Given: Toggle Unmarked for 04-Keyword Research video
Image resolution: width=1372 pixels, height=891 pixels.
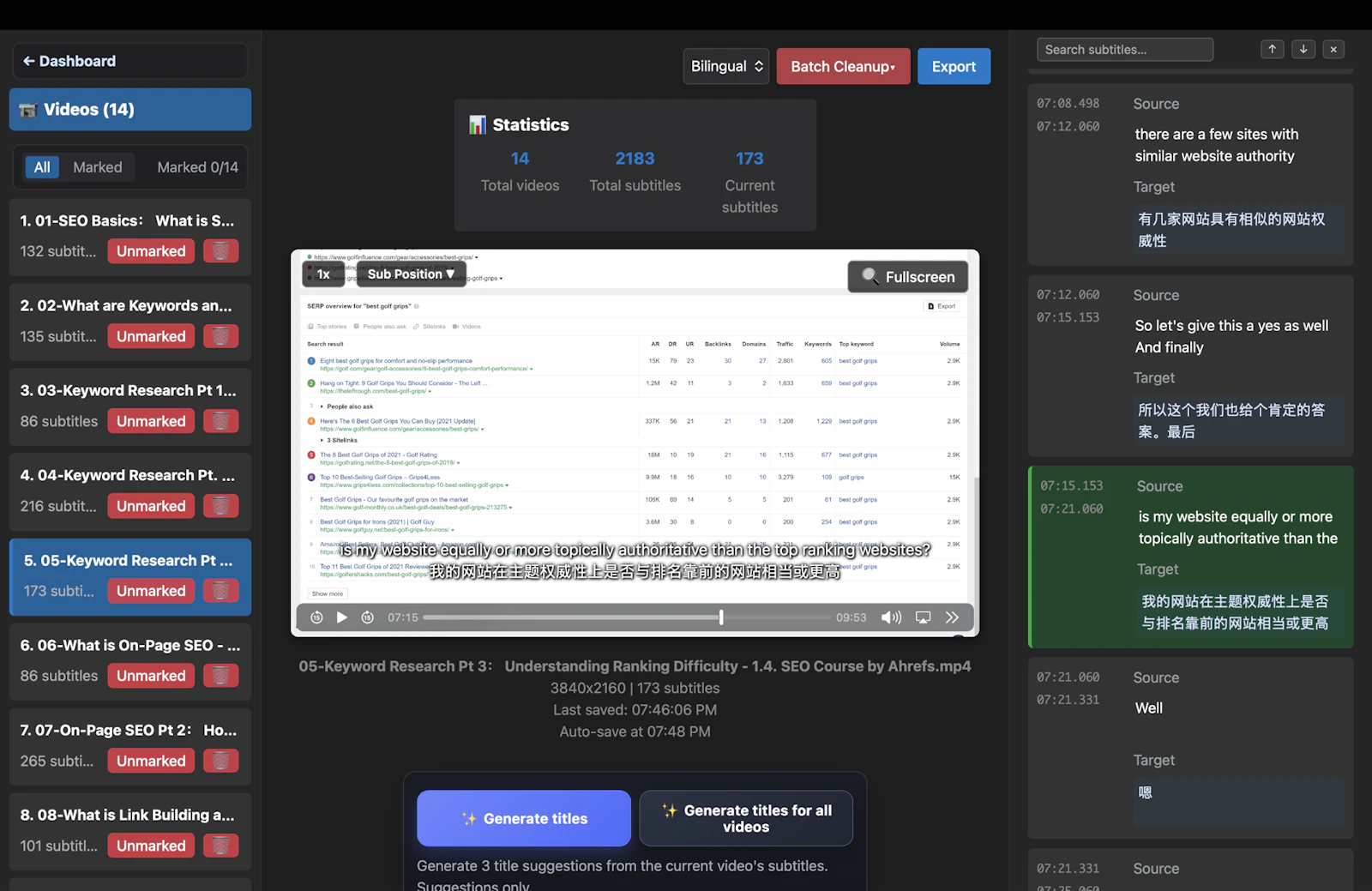Looking at the screenshot, I should pyautogui.click(x=151, y=506).
